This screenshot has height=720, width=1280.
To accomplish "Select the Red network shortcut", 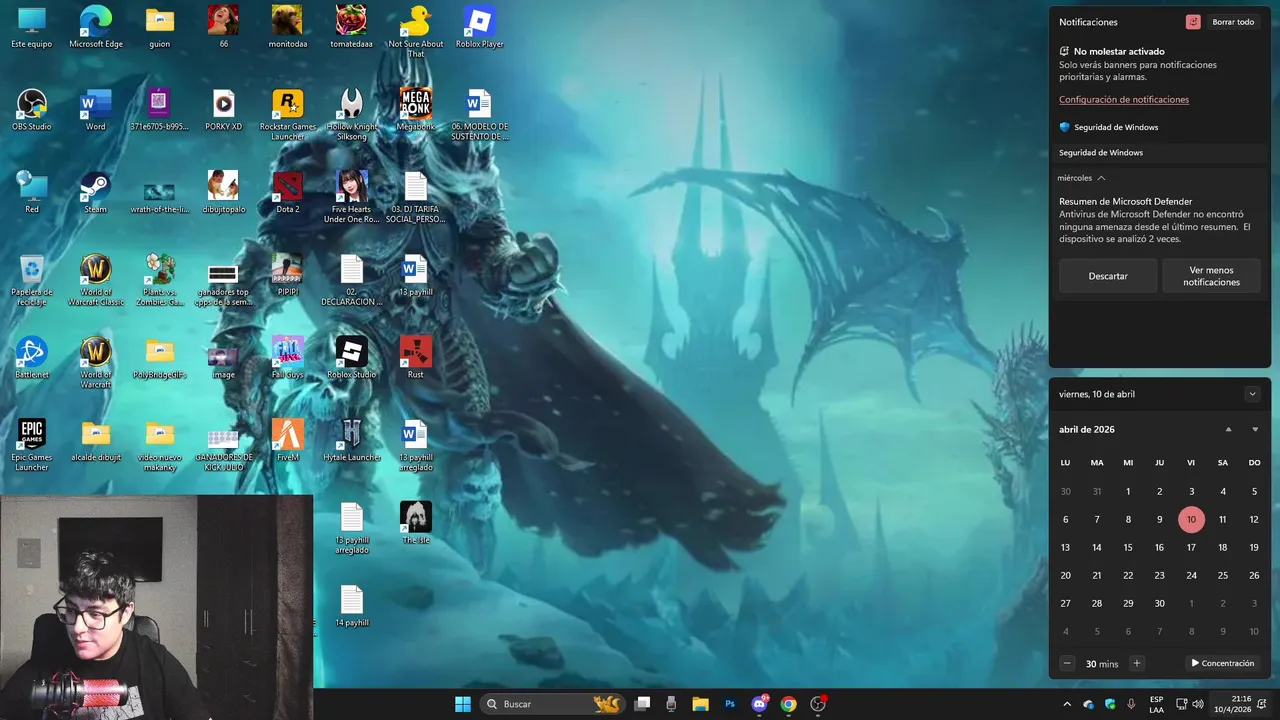I will tap(32, 192).
